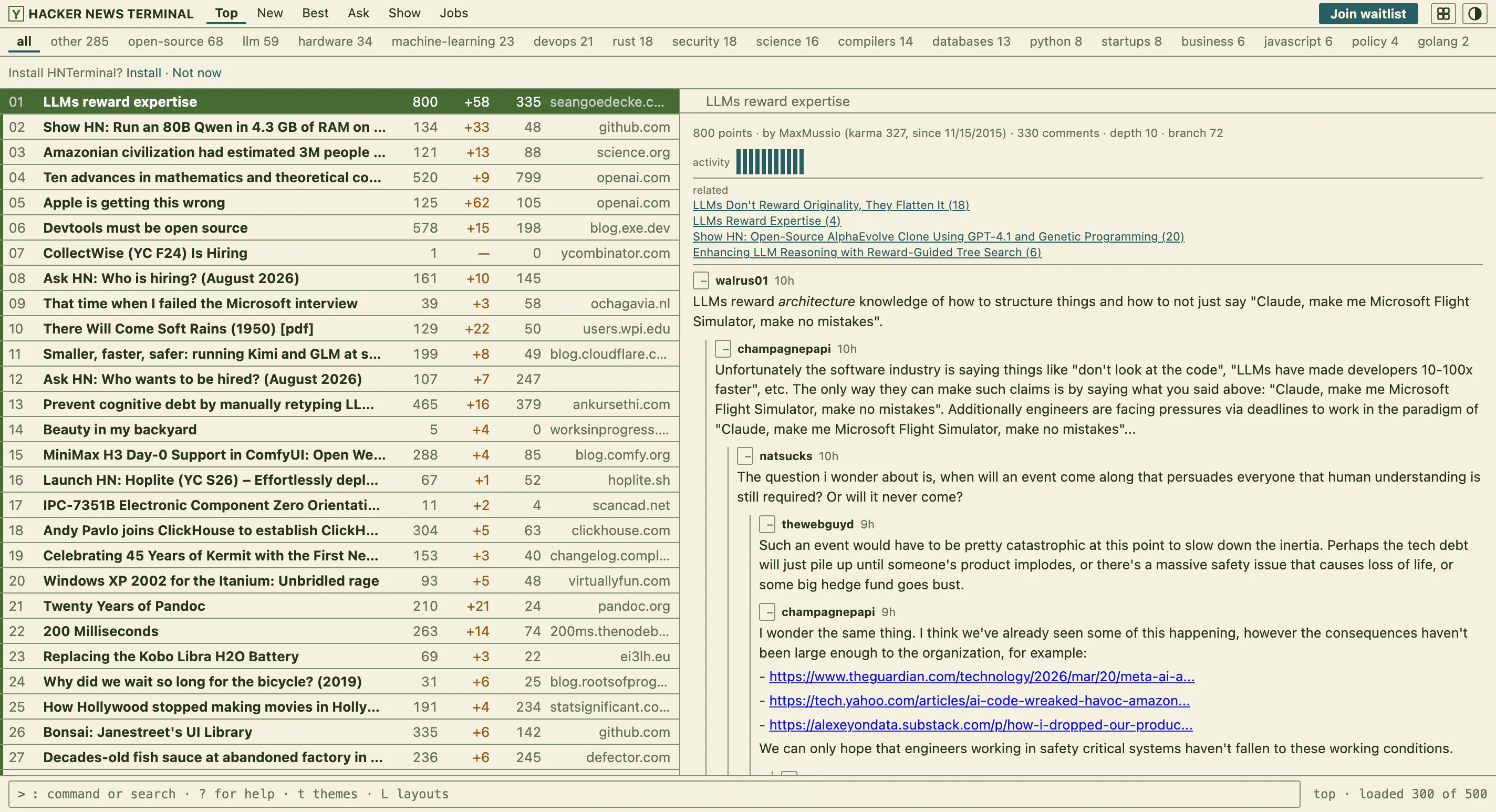Open the Show tab
The height and width of the screenshot is (812, 1496).
pyautogui.click(x=404, y=13)
